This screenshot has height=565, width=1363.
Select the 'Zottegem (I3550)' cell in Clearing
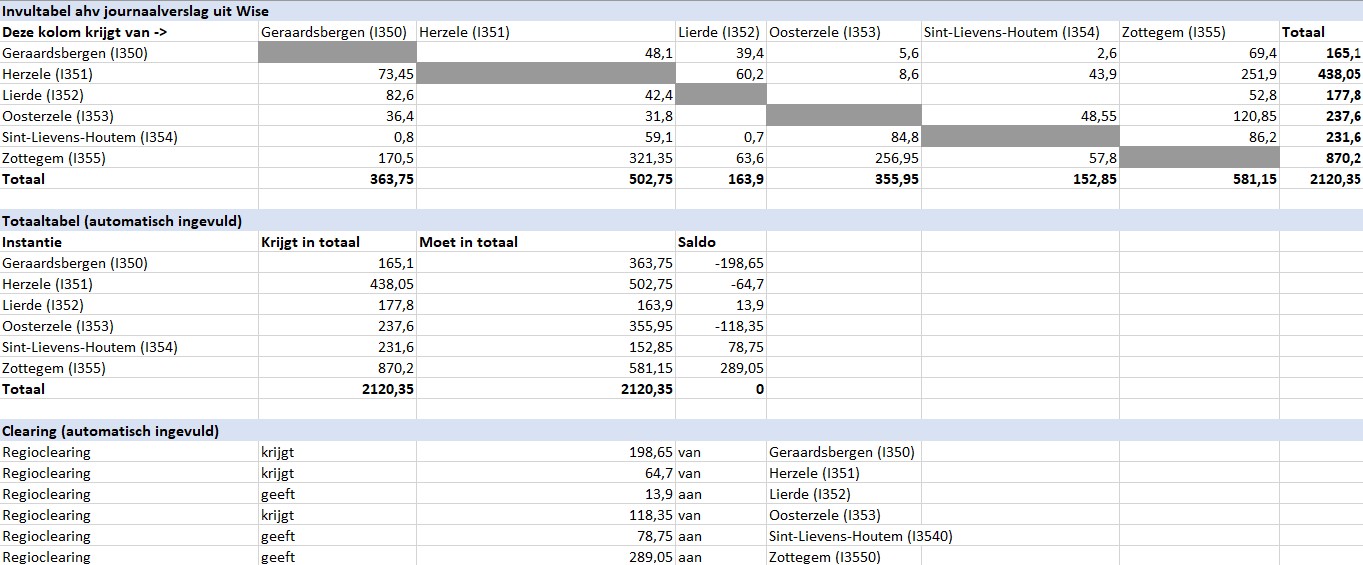(843, 557)
